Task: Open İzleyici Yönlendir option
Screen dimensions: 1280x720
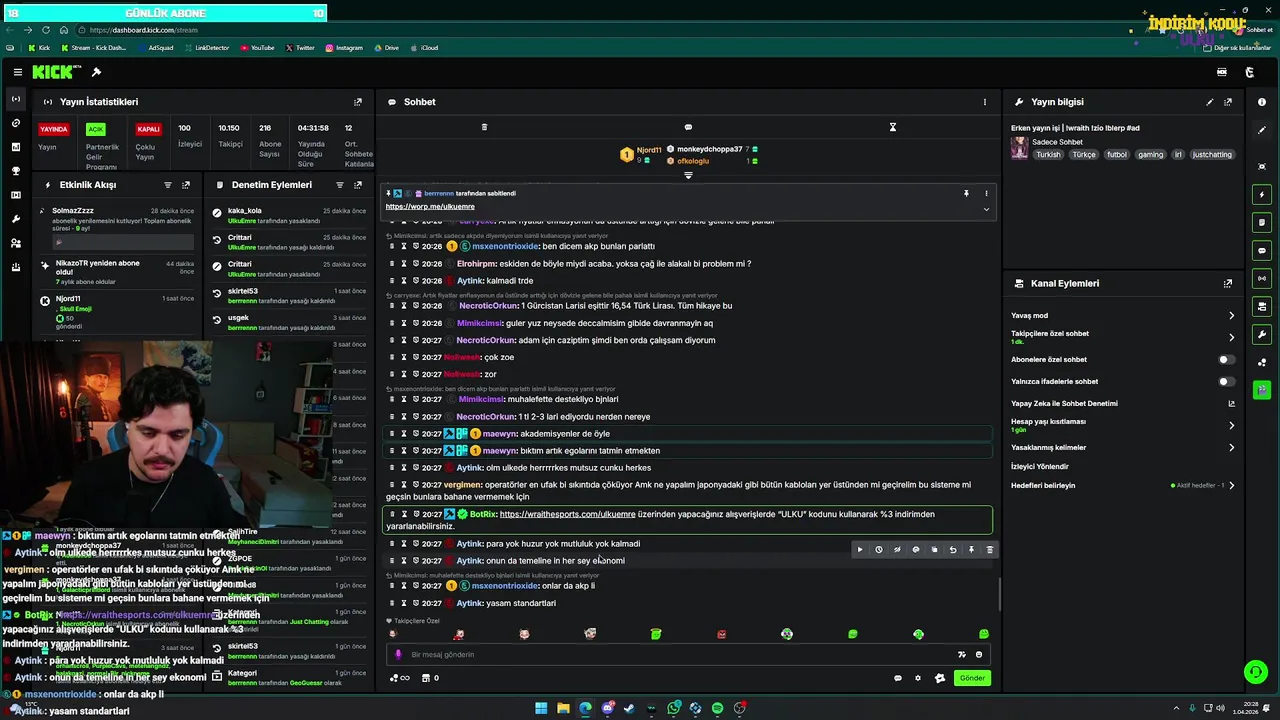Action: tap(1040, 467)
